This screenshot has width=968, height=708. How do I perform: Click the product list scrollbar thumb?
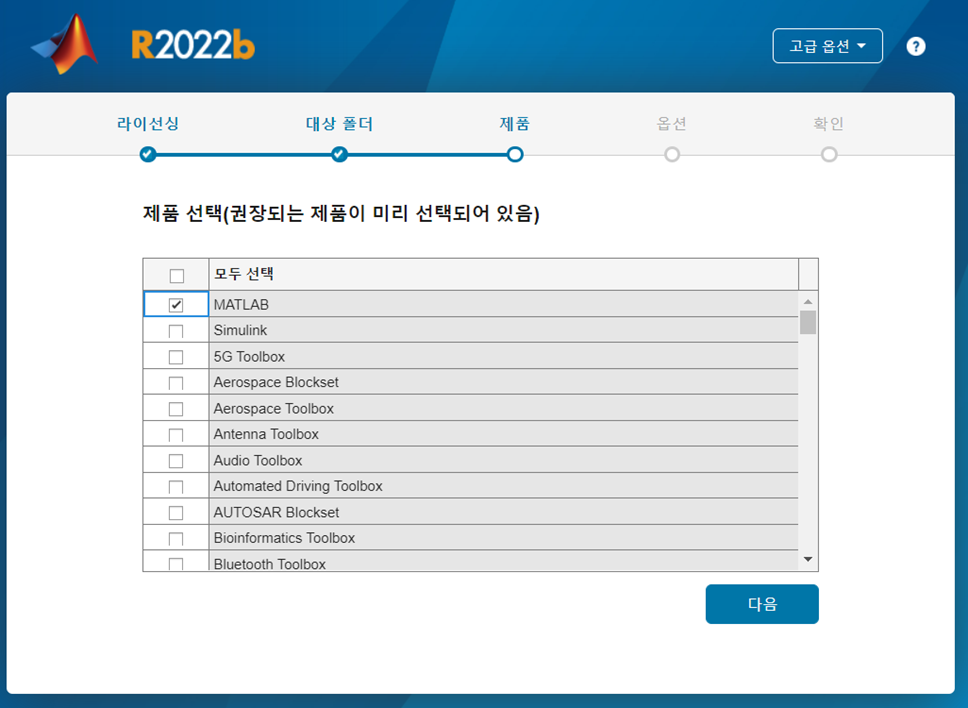click(807, 322)
